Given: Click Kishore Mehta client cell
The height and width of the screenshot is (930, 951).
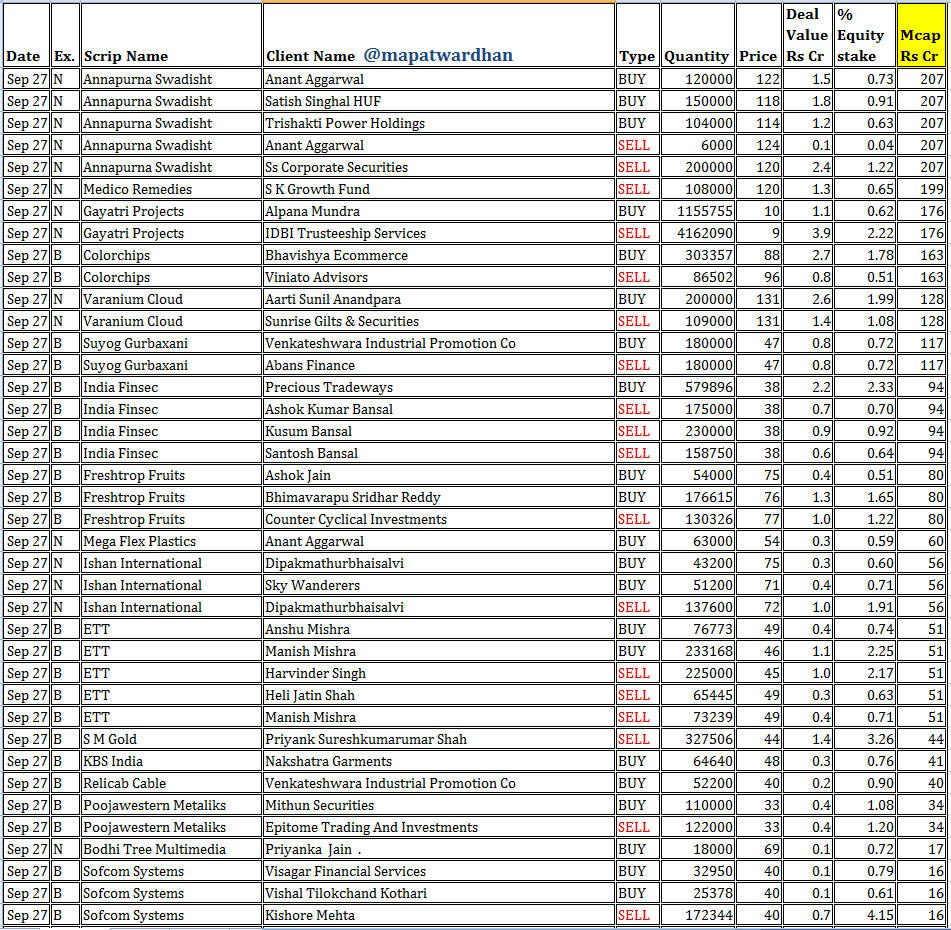Looking at the screenshot, I should coord(439,915).
